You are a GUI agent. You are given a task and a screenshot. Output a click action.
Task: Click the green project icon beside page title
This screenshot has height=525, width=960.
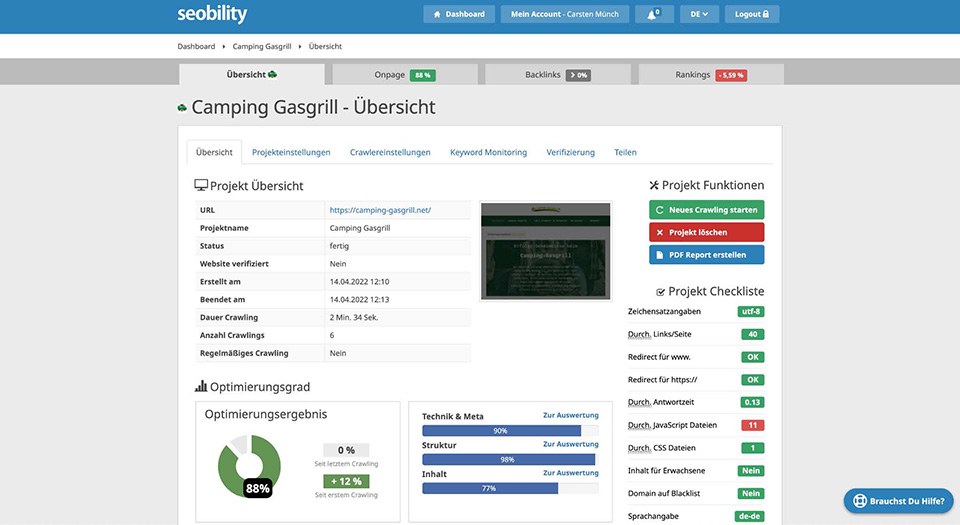[182, 108]
